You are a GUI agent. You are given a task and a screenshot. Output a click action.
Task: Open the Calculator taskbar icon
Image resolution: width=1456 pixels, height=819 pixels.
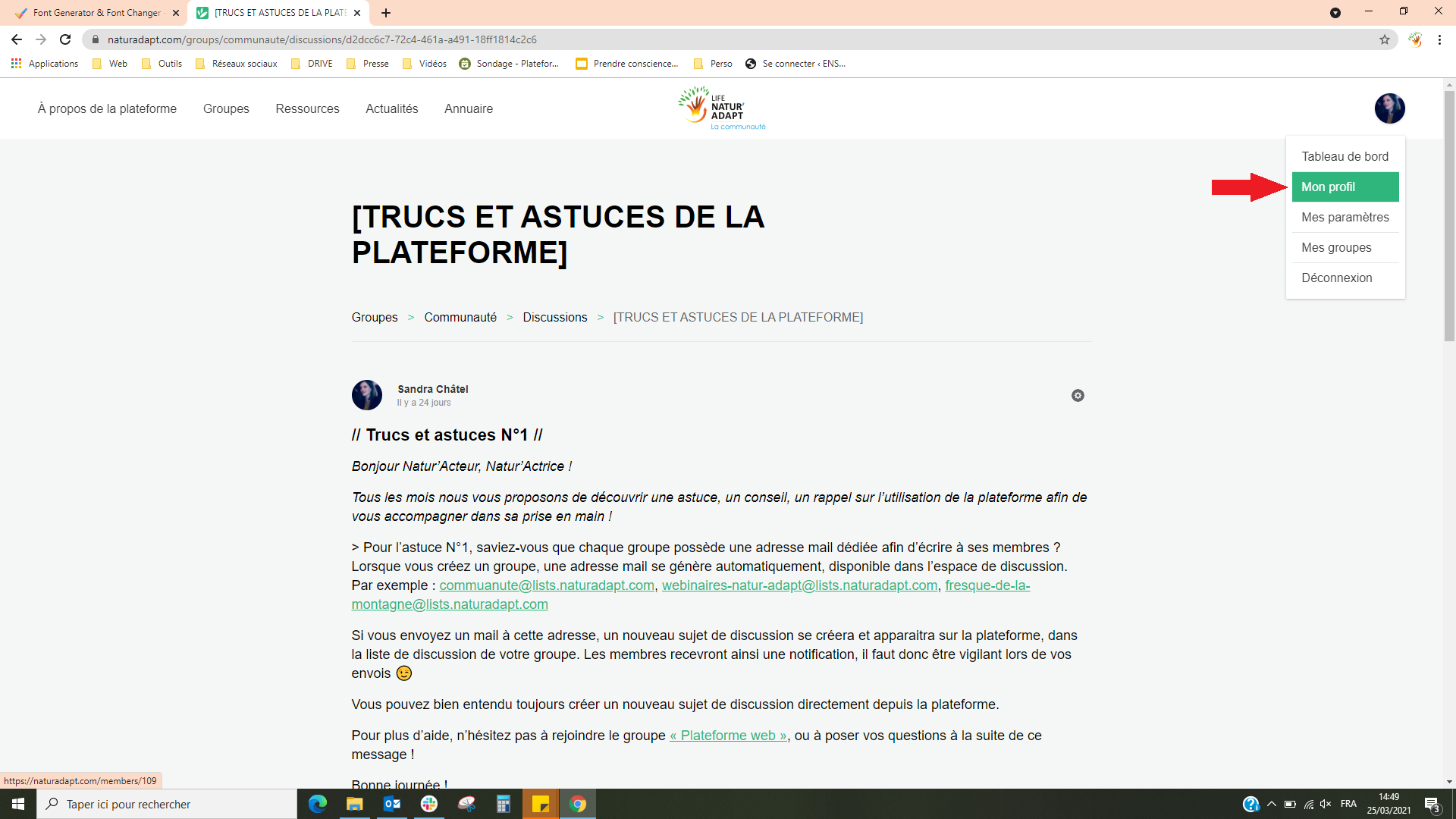(504, 804)
